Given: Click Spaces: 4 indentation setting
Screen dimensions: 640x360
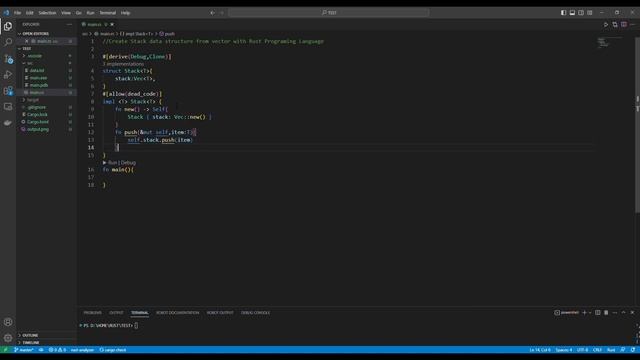Looking at the screenshot, I should click(564, 350).
